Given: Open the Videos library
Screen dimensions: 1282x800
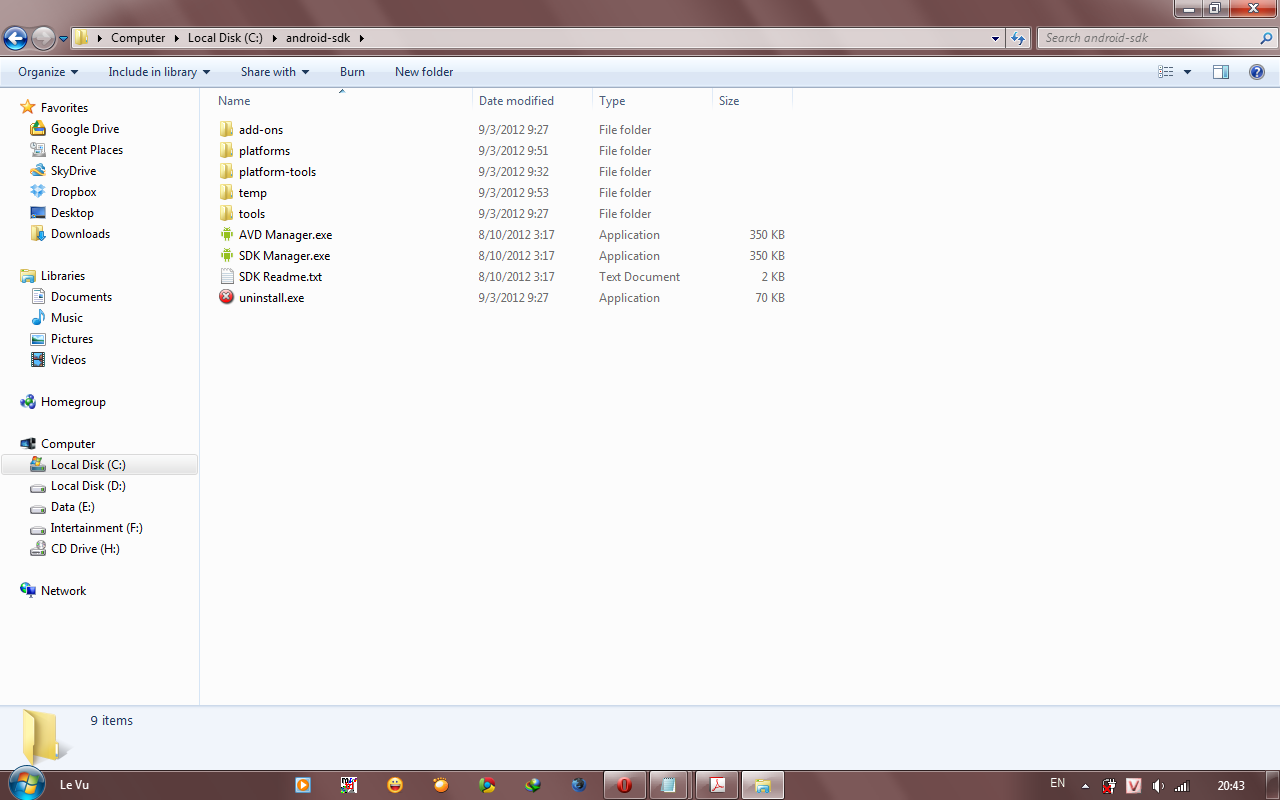Looking at the screenshot, I should pyautogui.click(x=69, y=360).
